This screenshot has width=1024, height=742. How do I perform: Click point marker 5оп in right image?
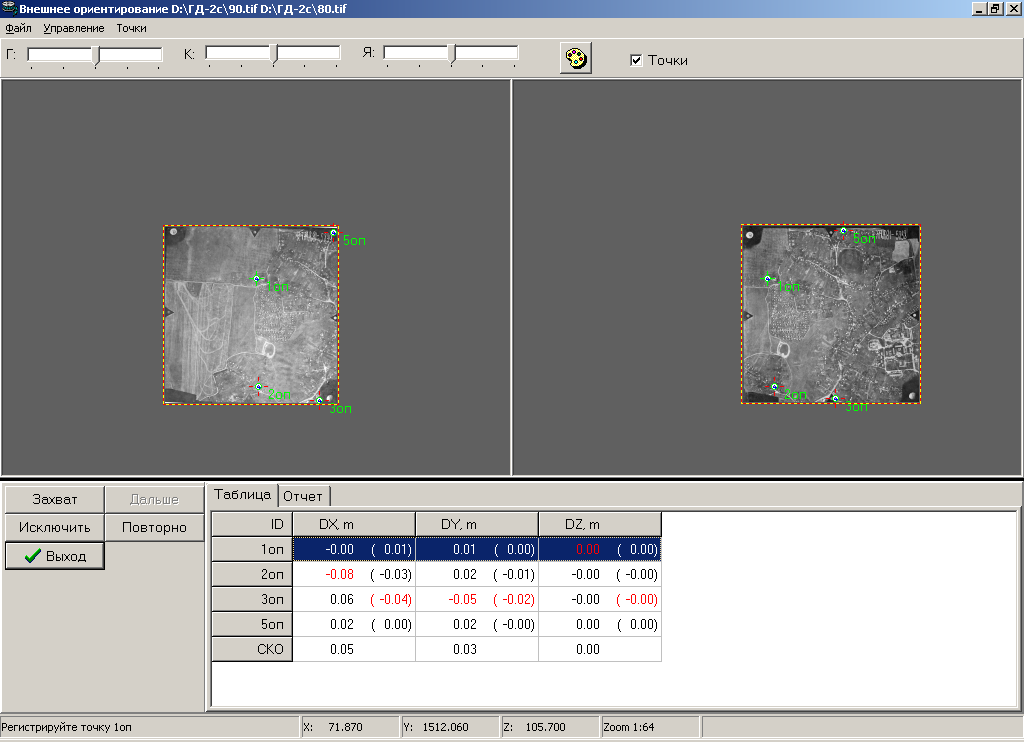(843, 231)
